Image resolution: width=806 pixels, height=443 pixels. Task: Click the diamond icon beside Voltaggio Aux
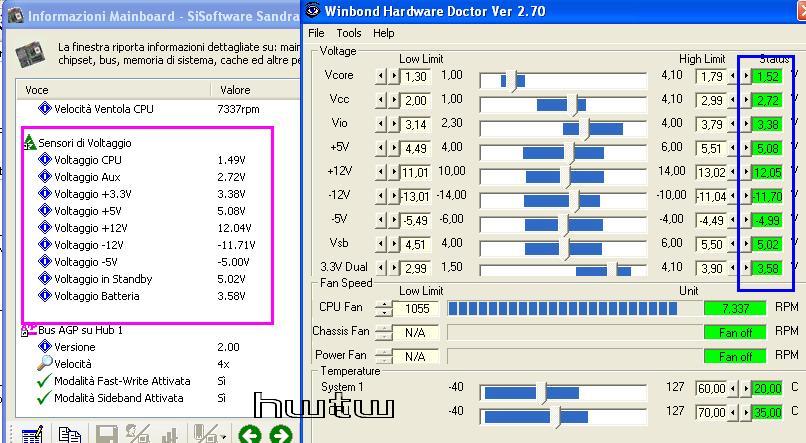tap(45, 176)
